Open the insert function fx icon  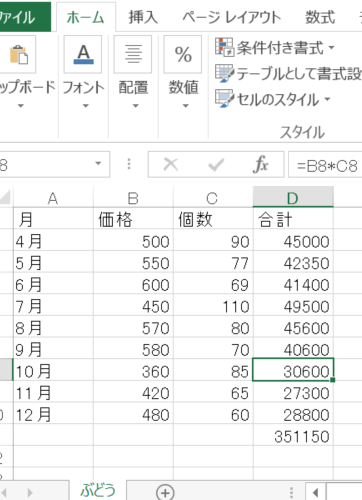pos(261,164)
